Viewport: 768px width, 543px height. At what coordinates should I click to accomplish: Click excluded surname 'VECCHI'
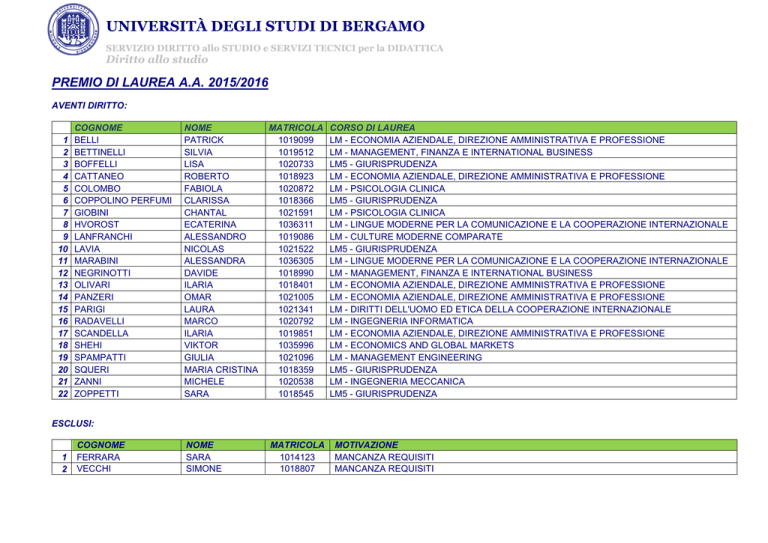click(94, 469)
